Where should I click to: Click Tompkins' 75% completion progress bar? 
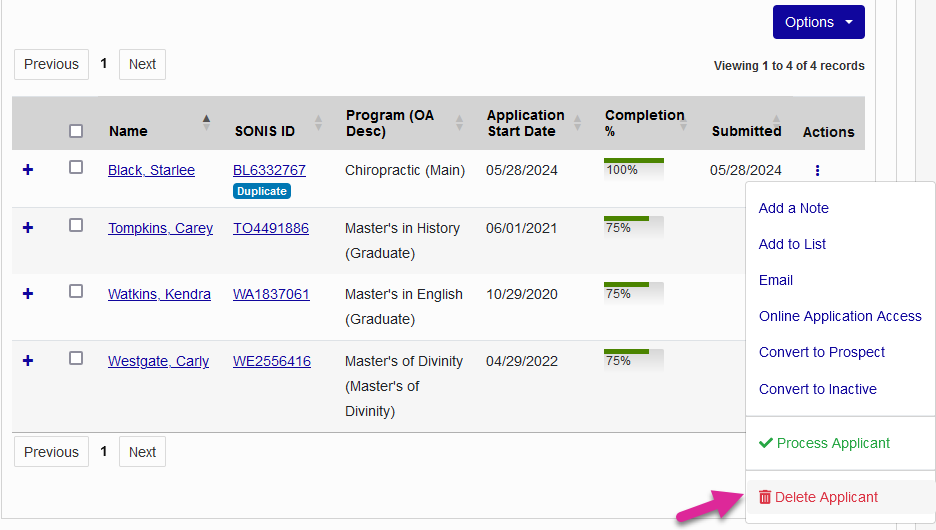pos(634,227)
